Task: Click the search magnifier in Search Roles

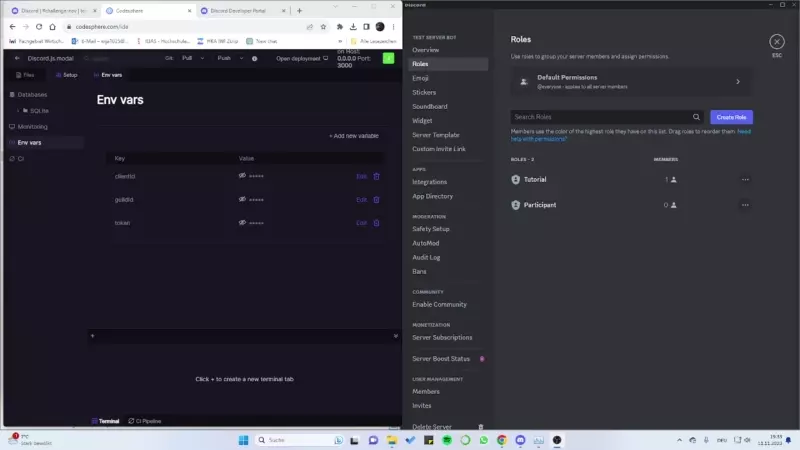Action: [697, 117]
